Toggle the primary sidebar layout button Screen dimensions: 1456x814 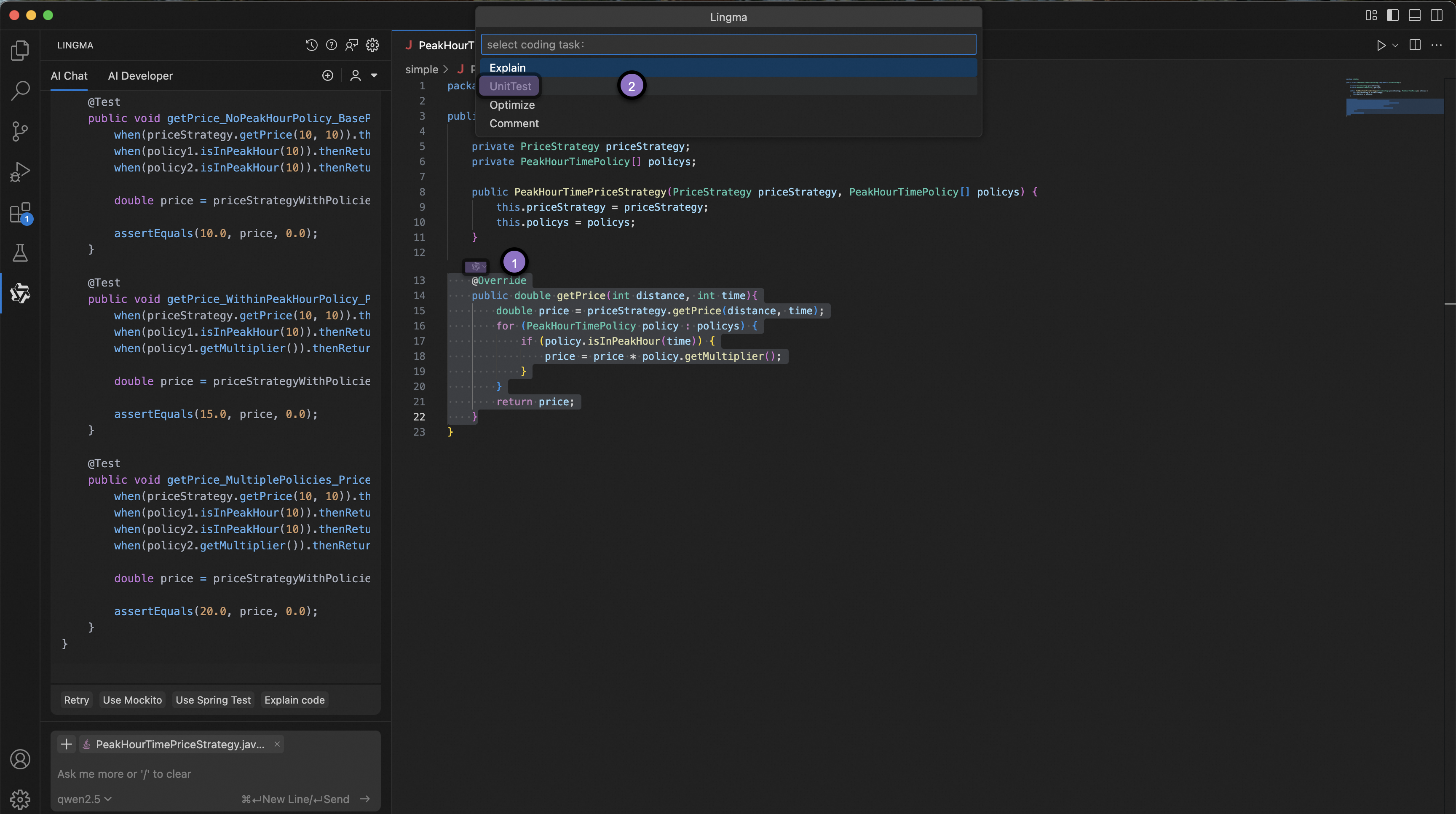1393,15
